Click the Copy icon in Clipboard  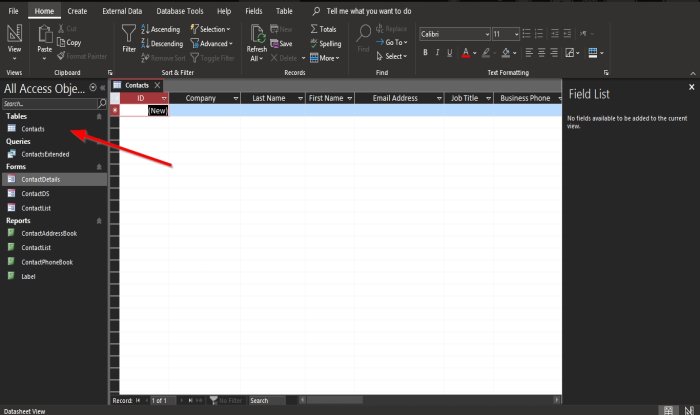pos(61,42)
